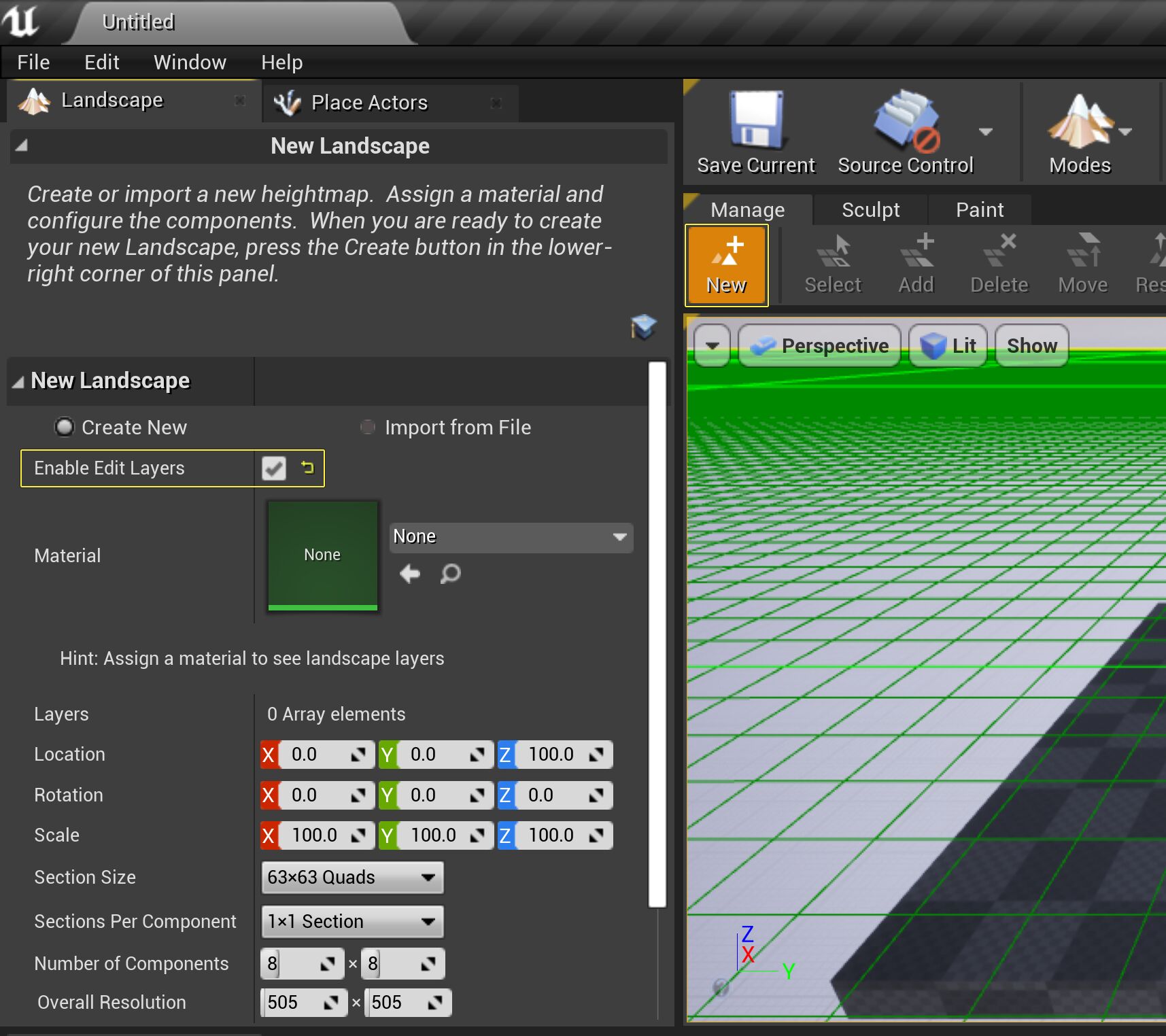
Task: Click the use-selected-asset arrow for Material
Action: click(x=410, y=574)
